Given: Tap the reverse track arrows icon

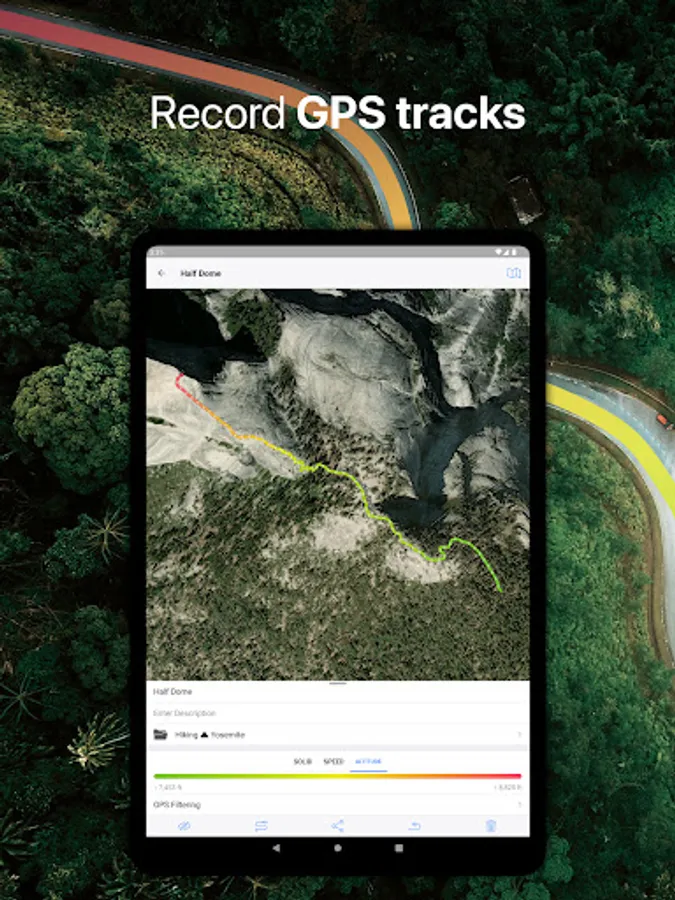Looking at the screenshot, I should point(261,826).
